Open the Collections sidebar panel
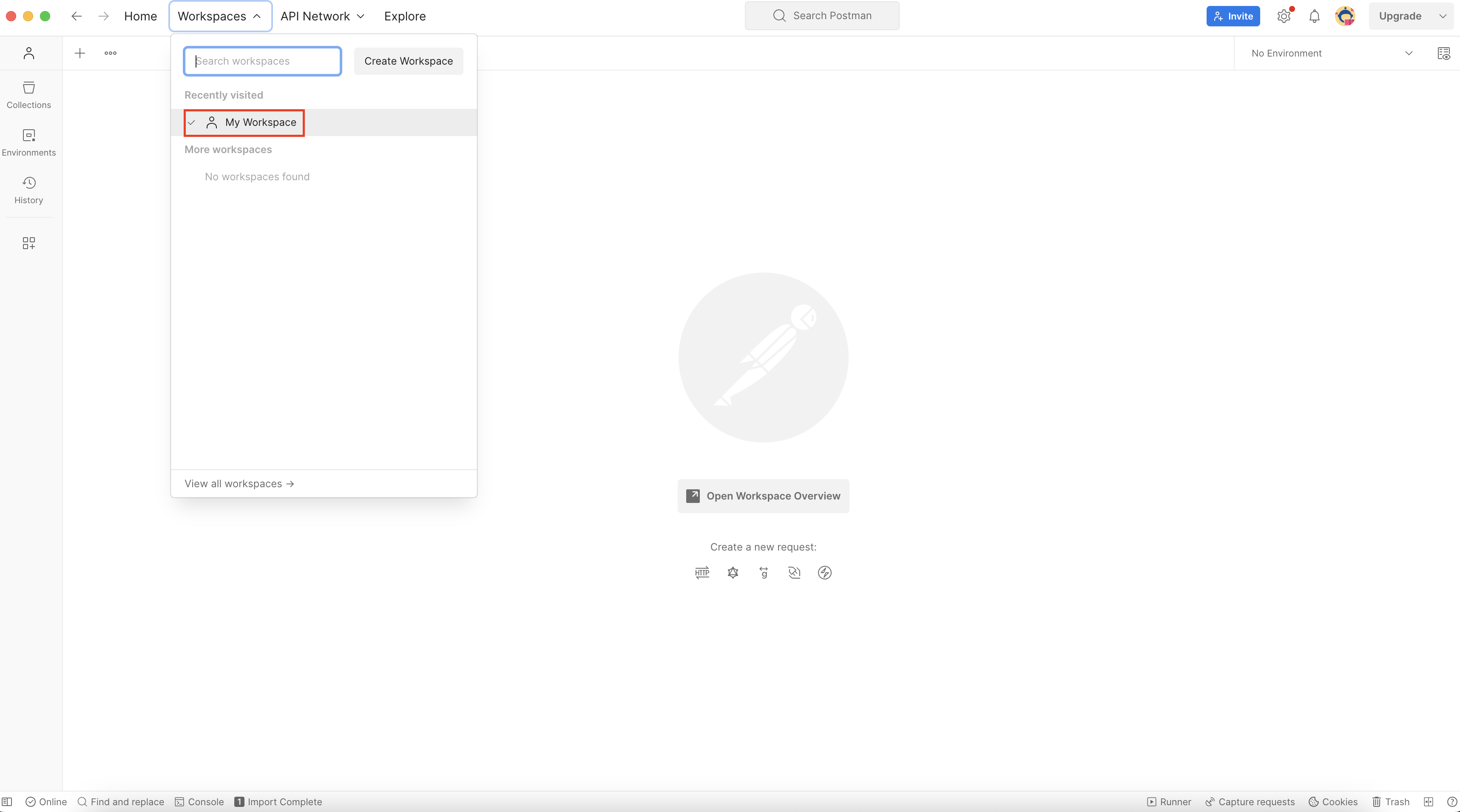This screenshot has width=1460, height=812. 28,95
